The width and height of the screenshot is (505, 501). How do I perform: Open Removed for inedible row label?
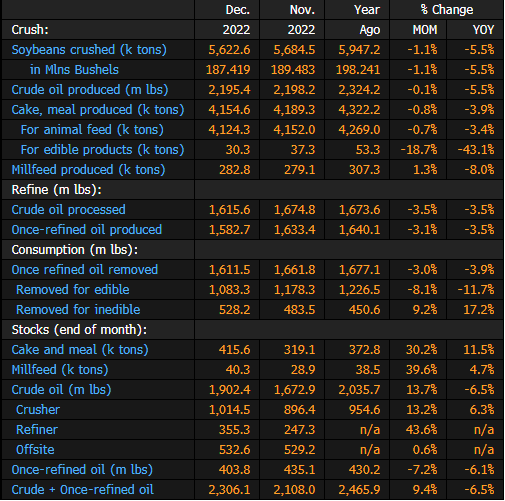[78, 310]
